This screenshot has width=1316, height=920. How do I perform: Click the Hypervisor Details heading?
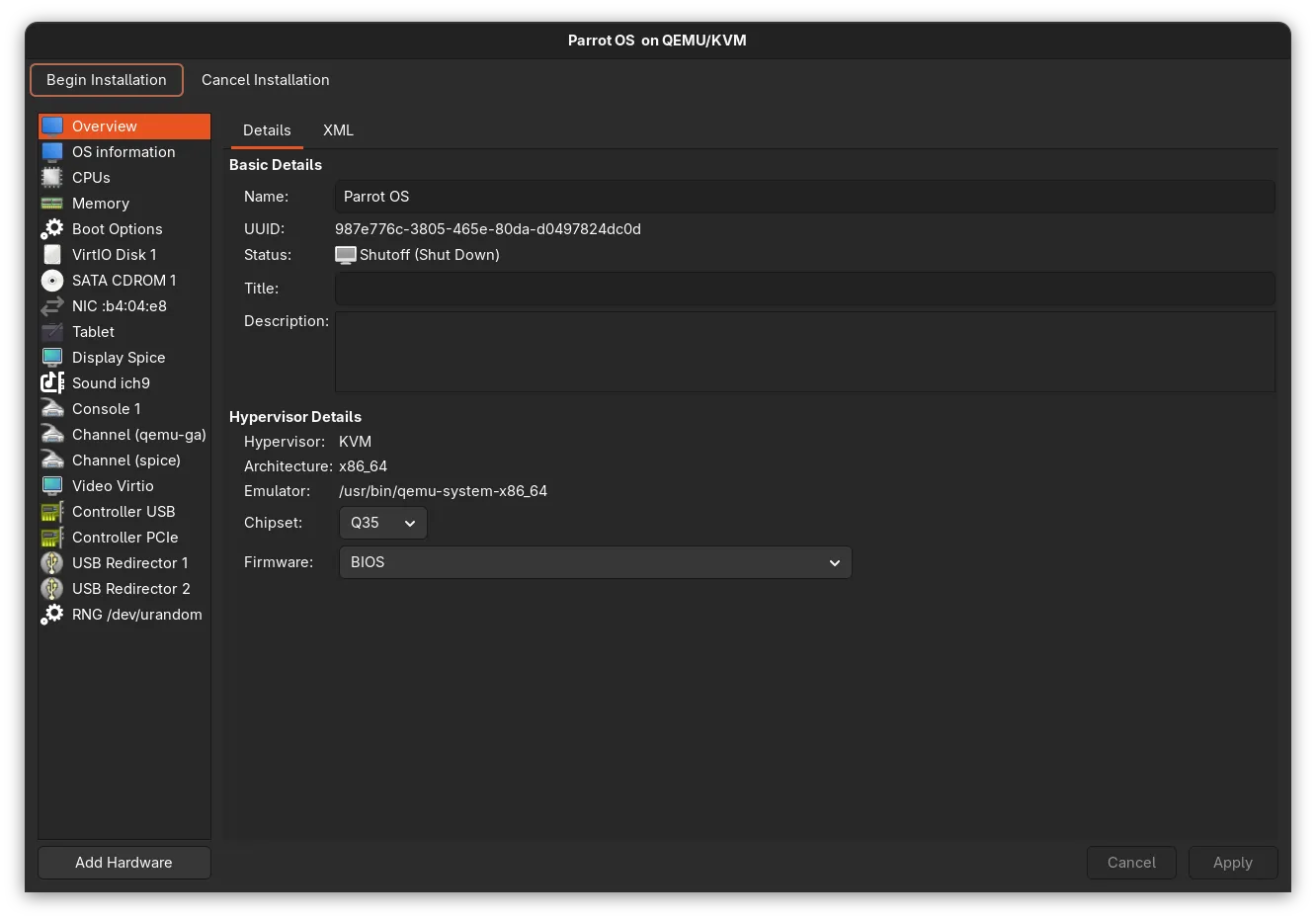(x=295, y=417)
